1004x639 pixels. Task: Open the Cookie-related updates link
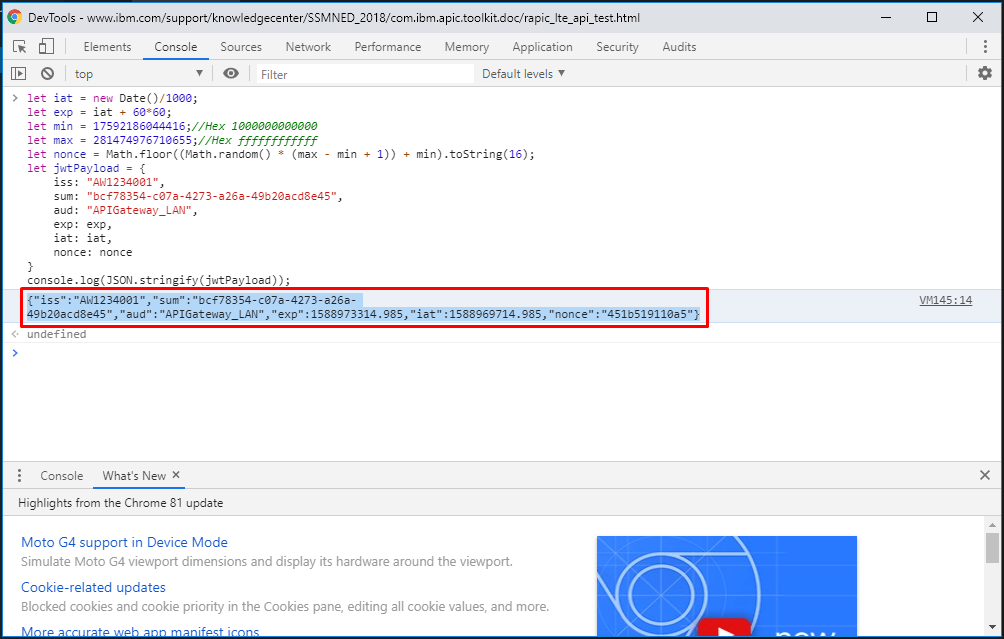click(93, 587)
